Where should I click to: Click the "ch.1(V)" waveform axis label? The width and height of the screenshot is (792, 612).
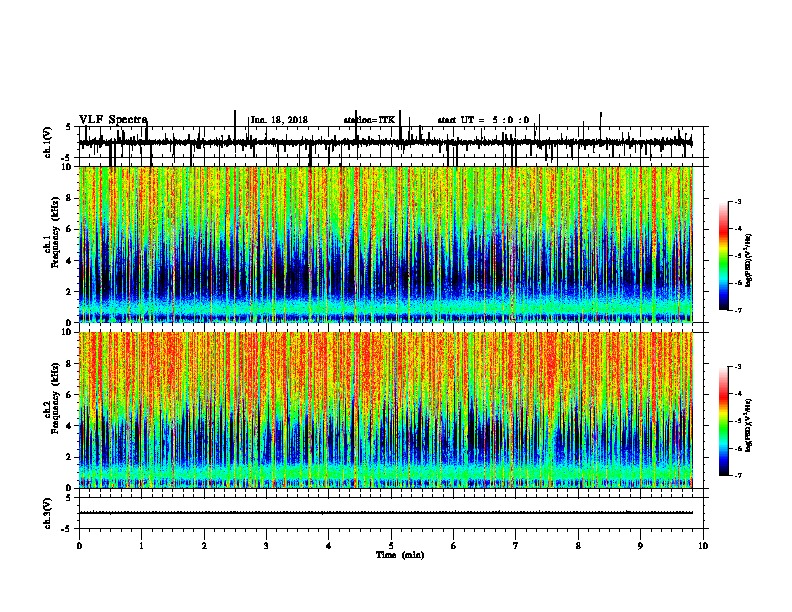click(47, 142)
